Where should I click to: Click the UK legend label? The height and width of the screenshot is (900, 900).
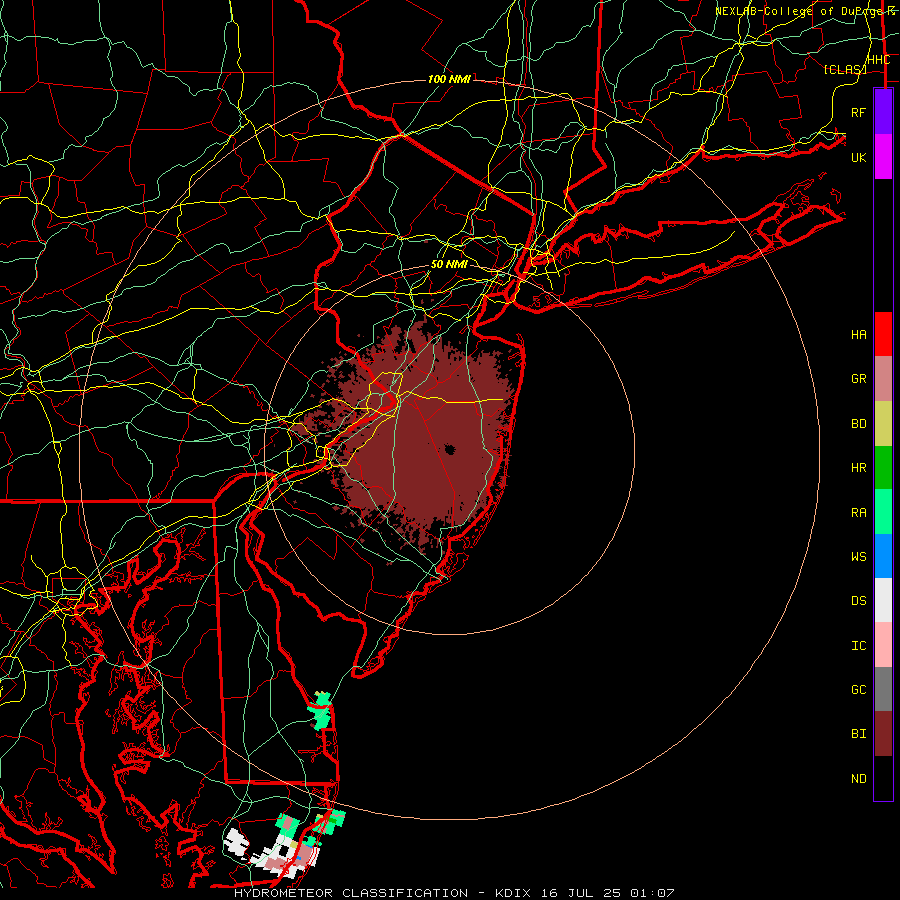[x=858, y=157]
